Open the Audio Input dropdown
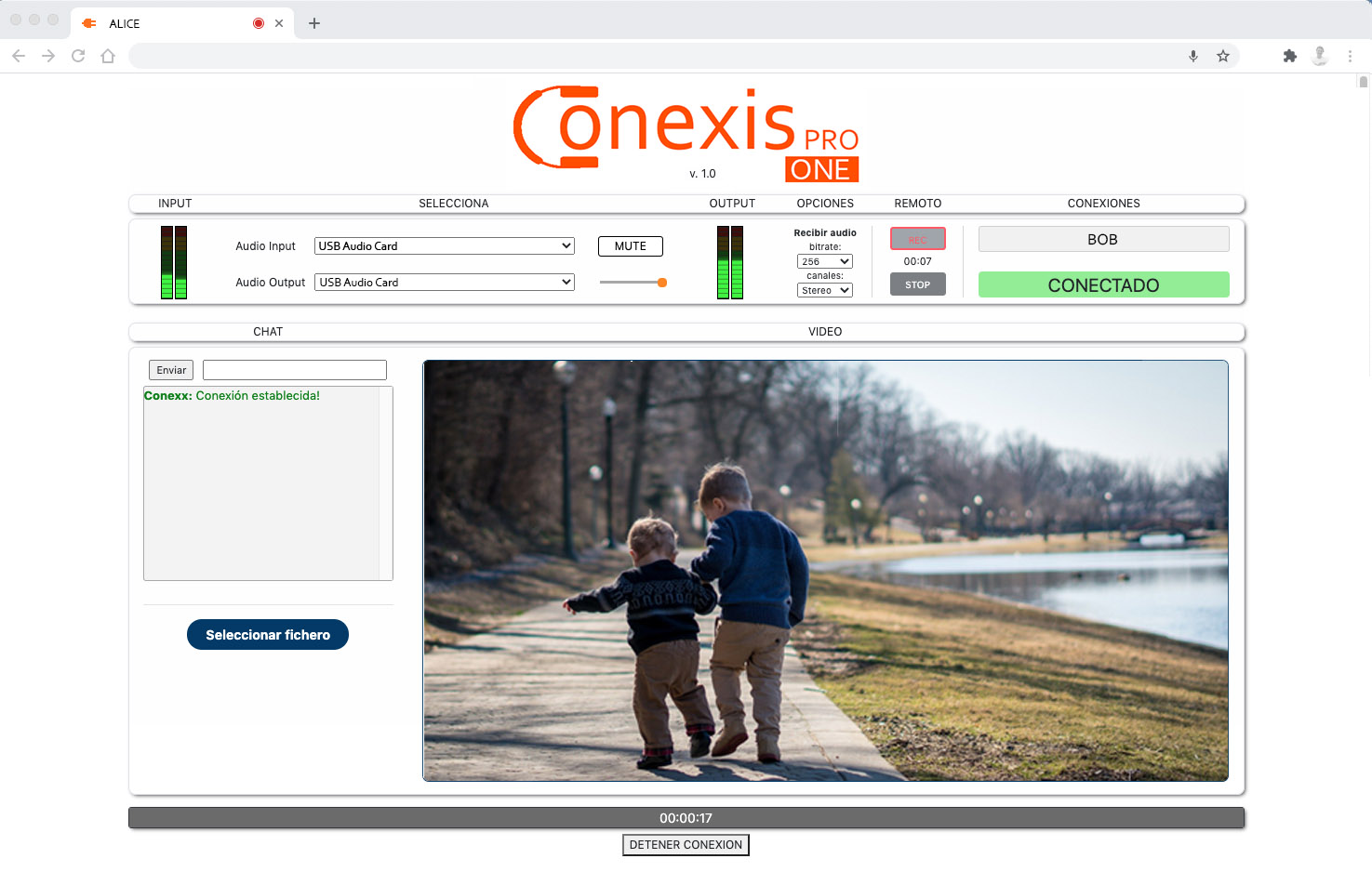 pos(444,246)
